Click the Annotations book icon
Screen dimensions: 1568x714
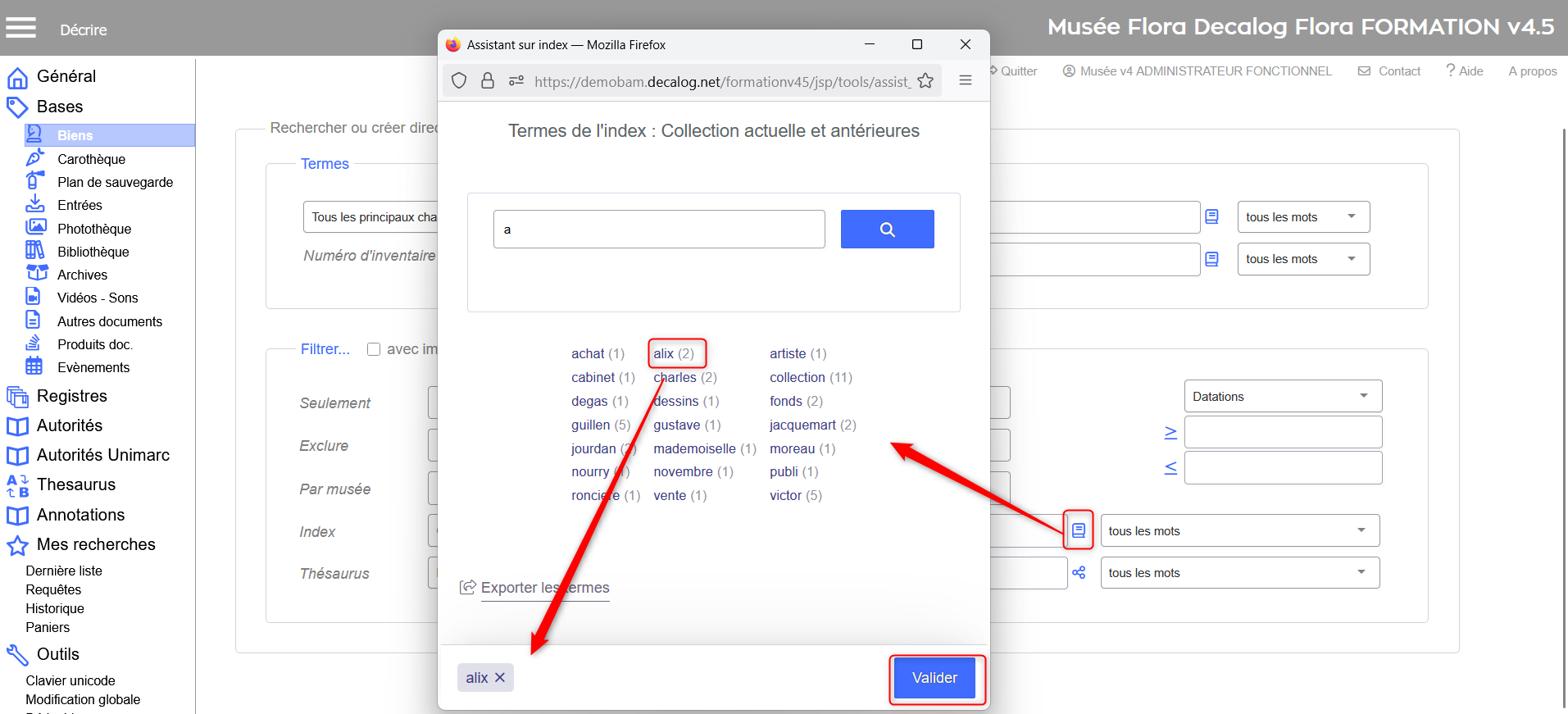17,516
